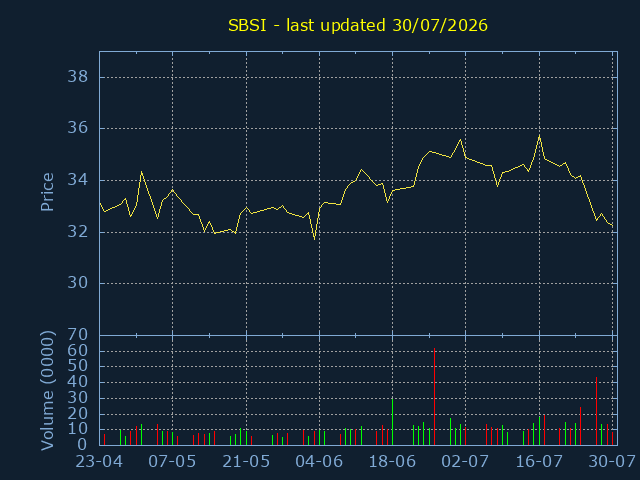Select the 18-06 date axis label
This screenshot has width=640, height=480.
pyautogui.click(x=392, y=462)
